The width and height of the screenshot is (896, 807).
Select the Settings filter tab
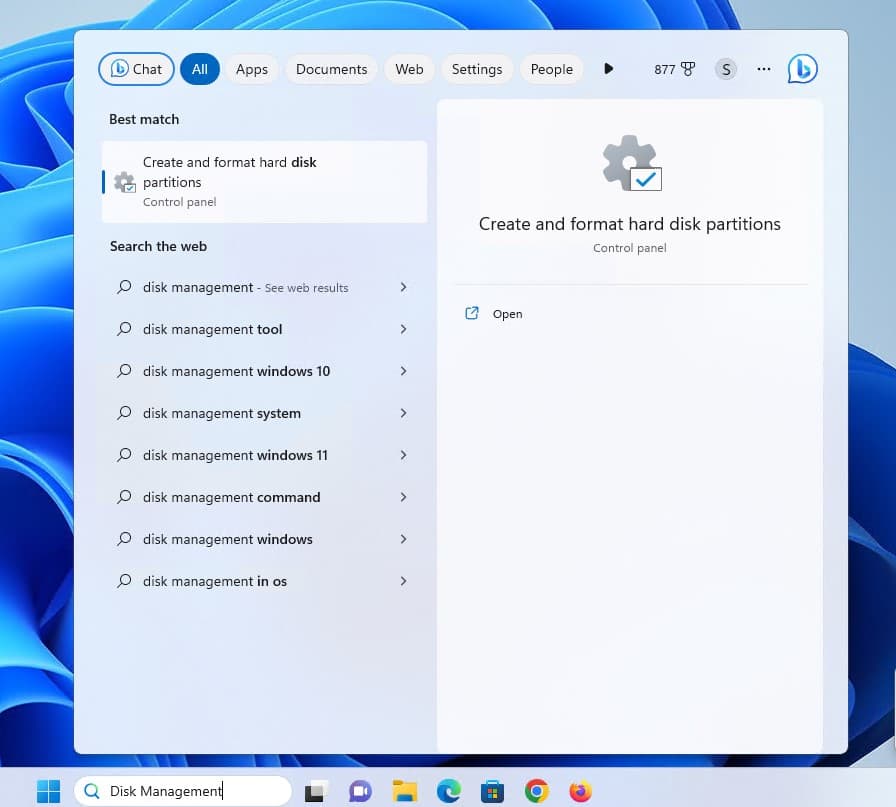tap(476, 69)
